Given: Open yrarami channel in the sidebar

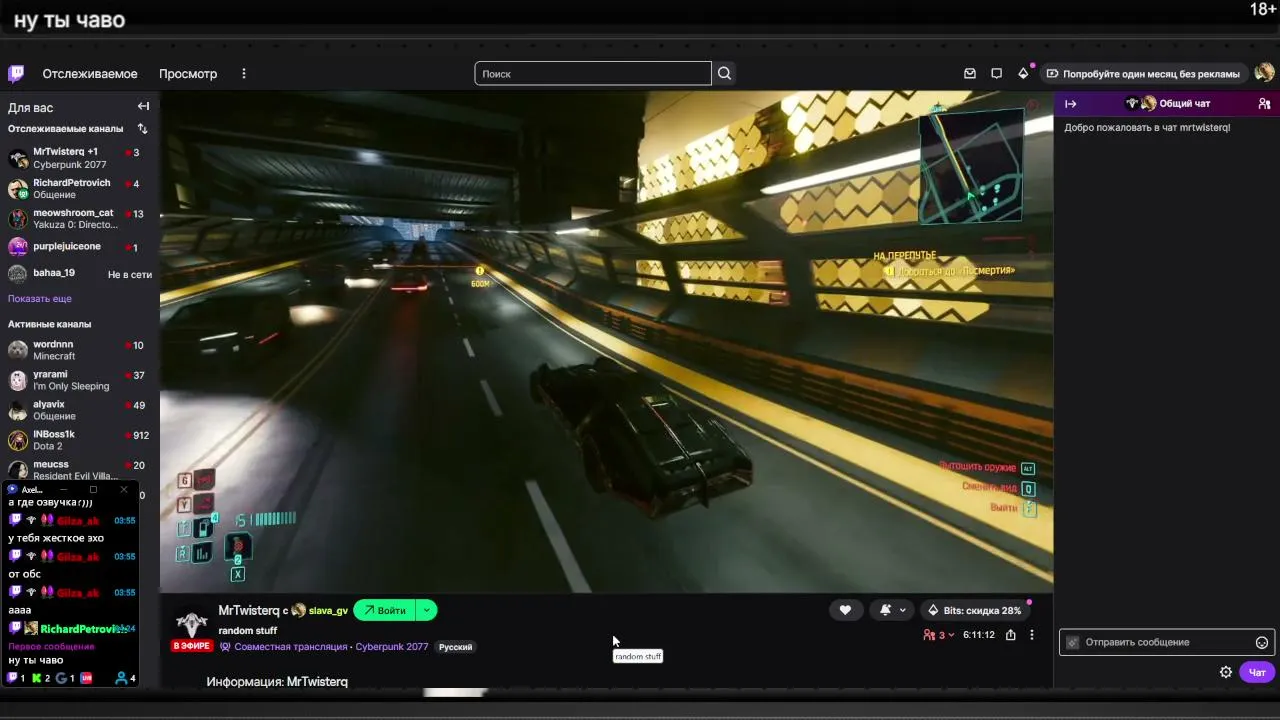Looking at the screenshot, I should 79,380.
